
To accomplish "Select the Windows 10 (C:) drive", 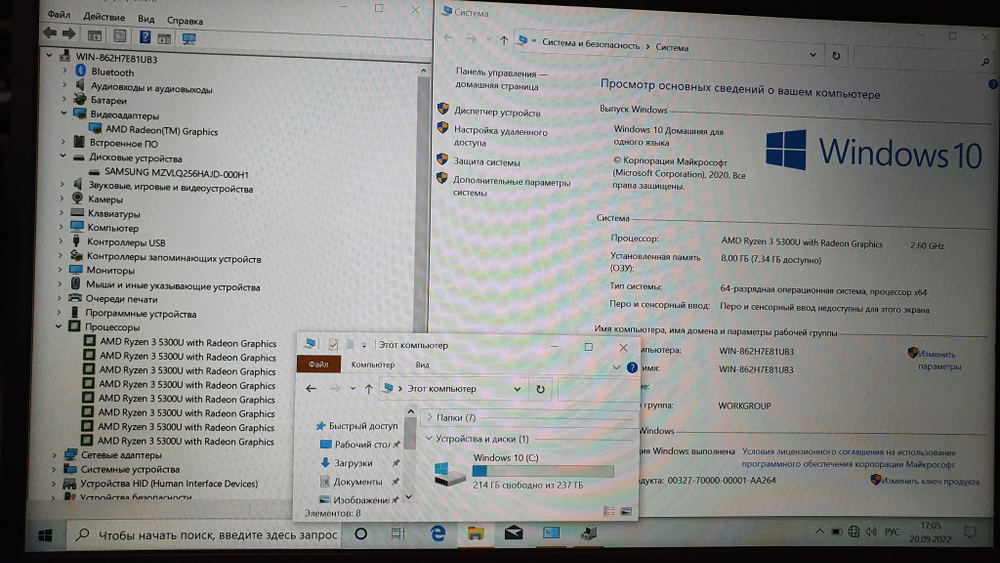I will 524,472.
